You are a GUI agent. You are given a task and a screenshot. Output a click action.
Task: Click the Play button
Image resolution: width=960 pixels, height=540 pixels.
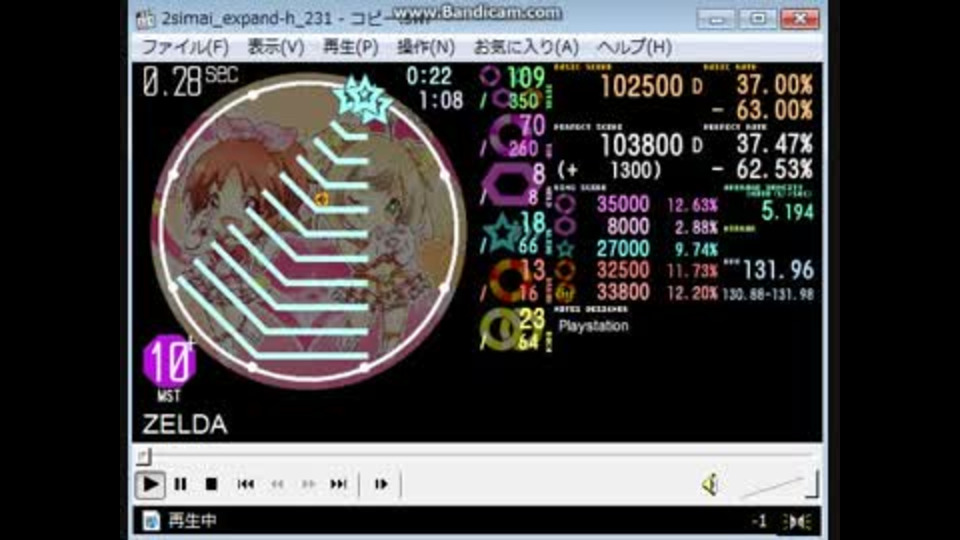click(x=149, y=484)
